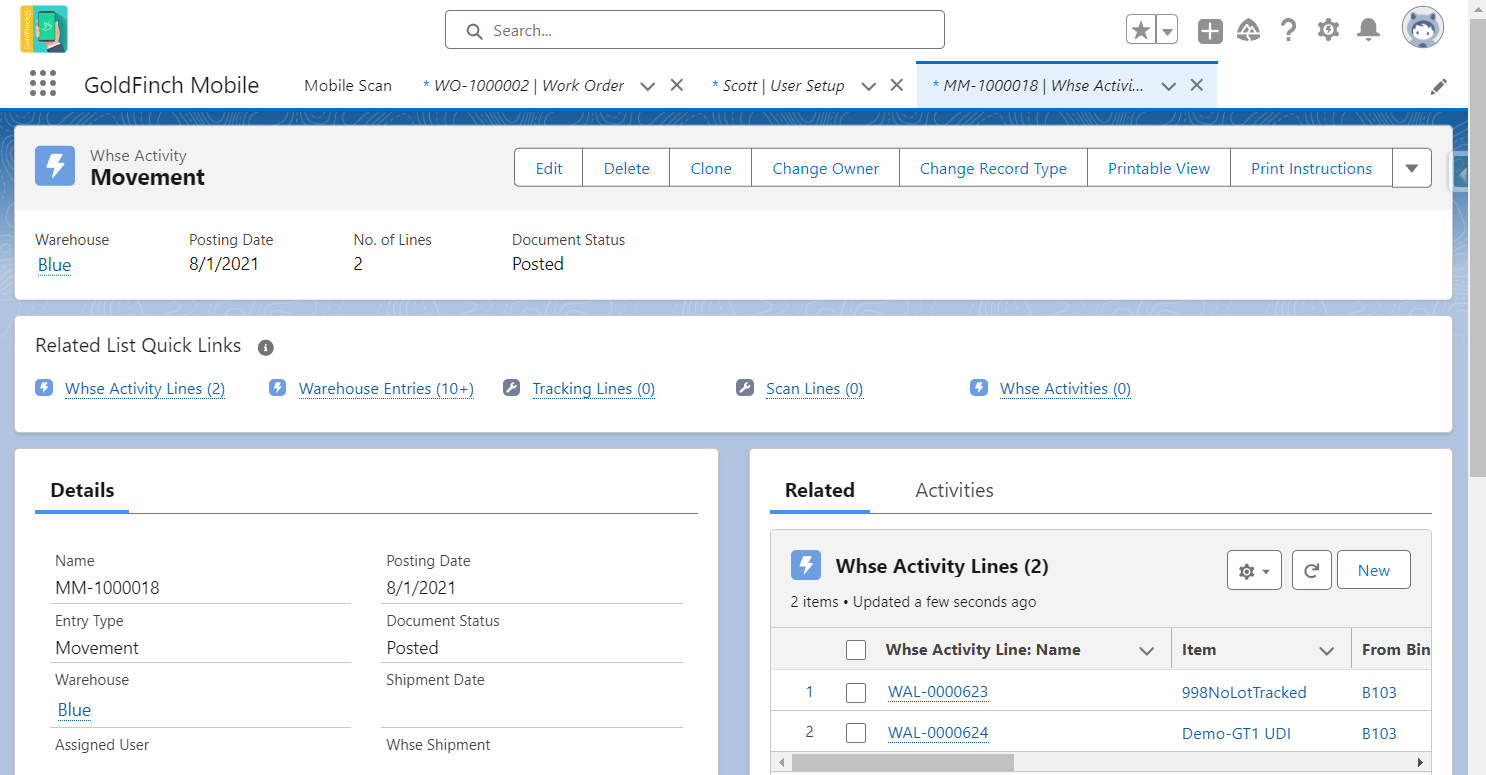Click Change Record Type
Screen dimensions: 1486x775
(x=993, y=168)
